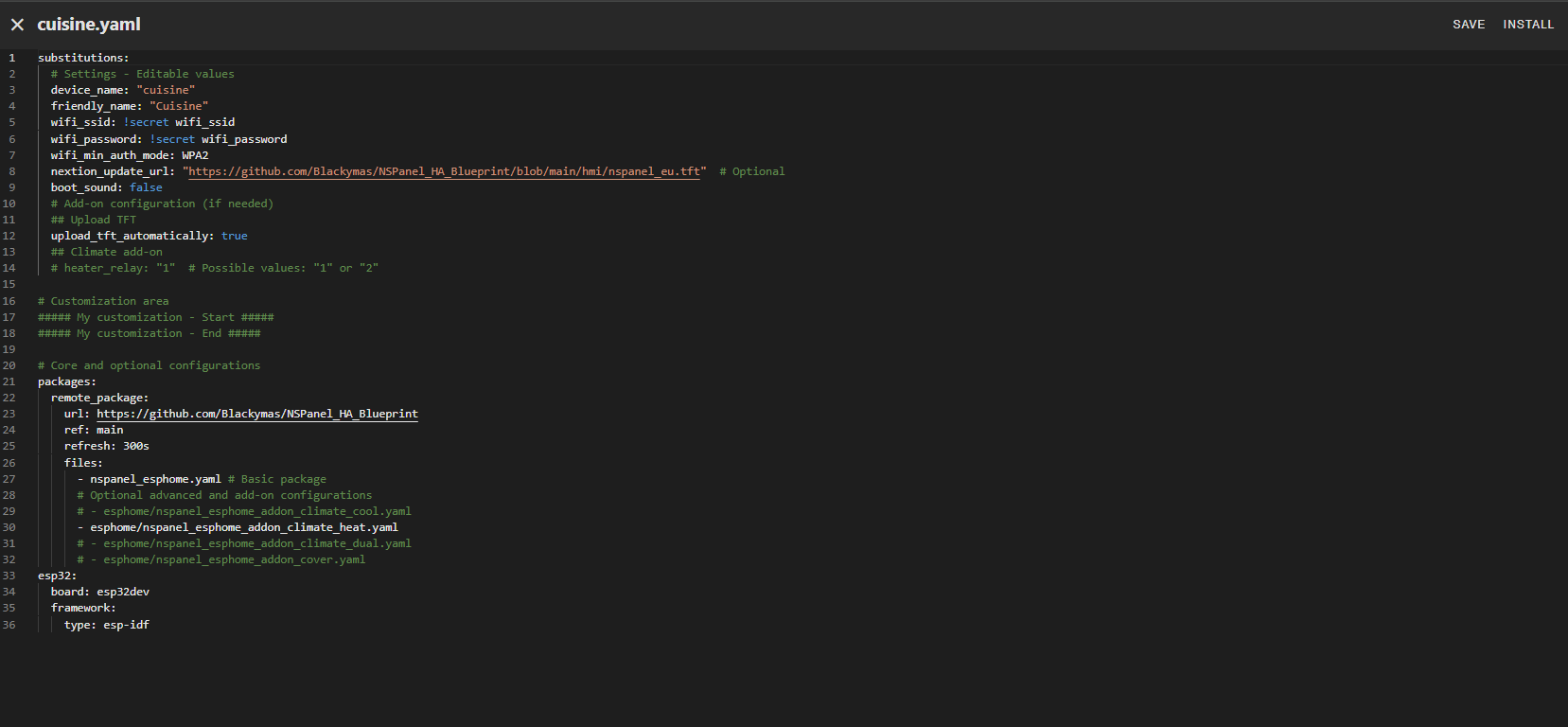The height and width of the screenshot is (727, 1568).
Task: Click the esp-idf framework type value
Action: click(x=126, y=625)
